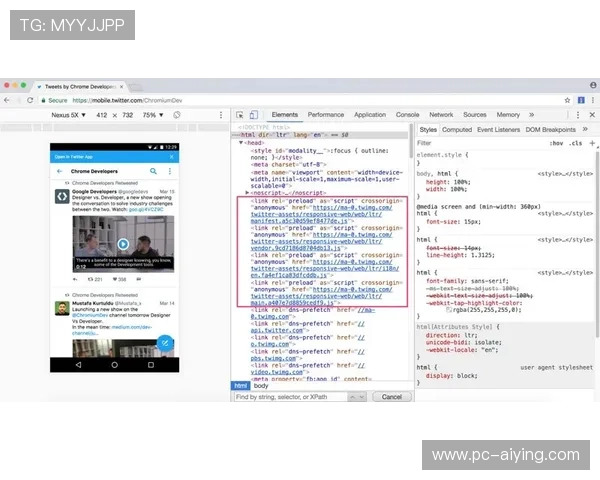This screenshot has width=600, height=480.
Task: Switch to the Network tab
Action: pos(441,115)
